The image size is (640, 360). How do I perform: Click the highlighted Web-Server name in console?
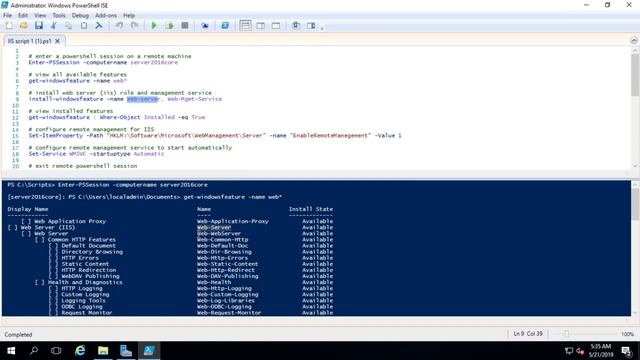(x=214, y=227)
